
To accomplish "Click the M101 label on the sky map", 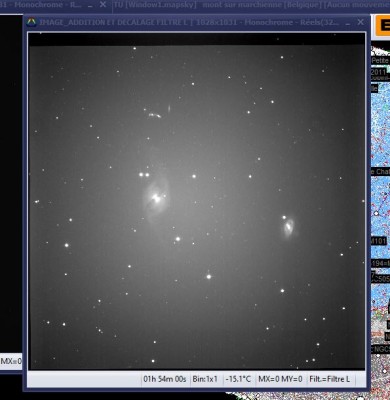I will point(379,241).
